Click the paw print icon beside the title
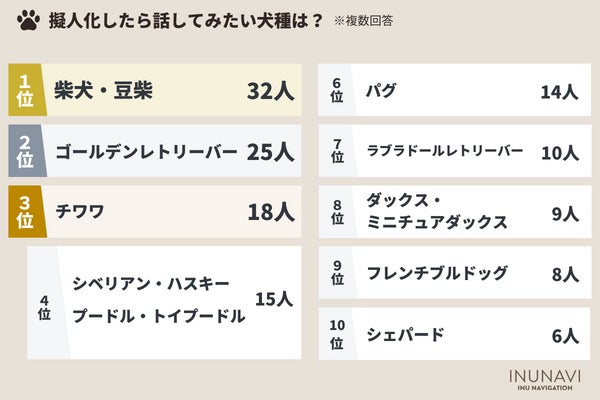Viewport: 600px width, 400px height. pyautogui.click(x=27, y=21)
